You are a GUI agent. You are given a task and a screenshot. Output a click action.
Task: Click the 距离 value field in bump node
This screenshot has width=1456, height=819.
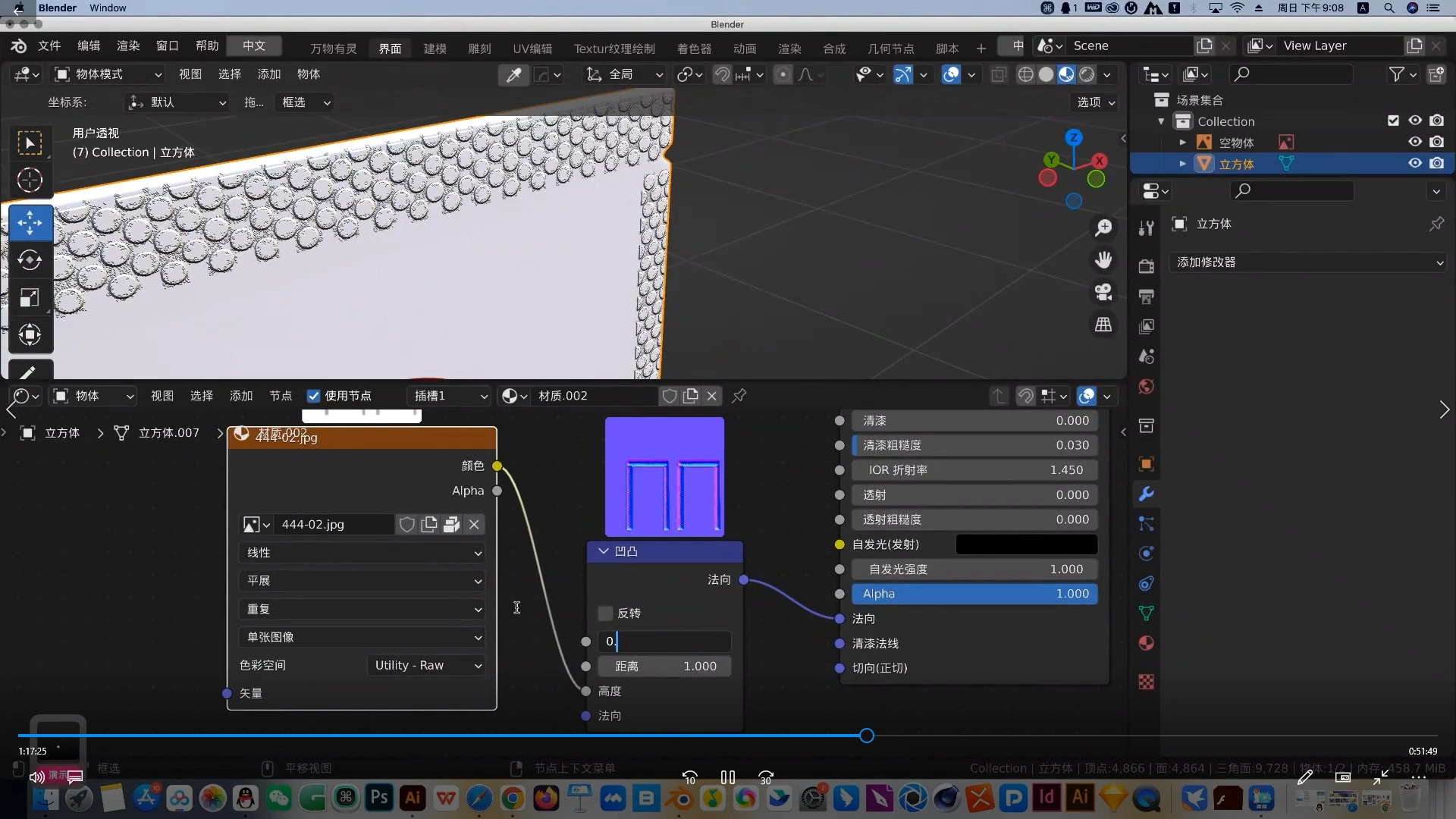(664, 666)
